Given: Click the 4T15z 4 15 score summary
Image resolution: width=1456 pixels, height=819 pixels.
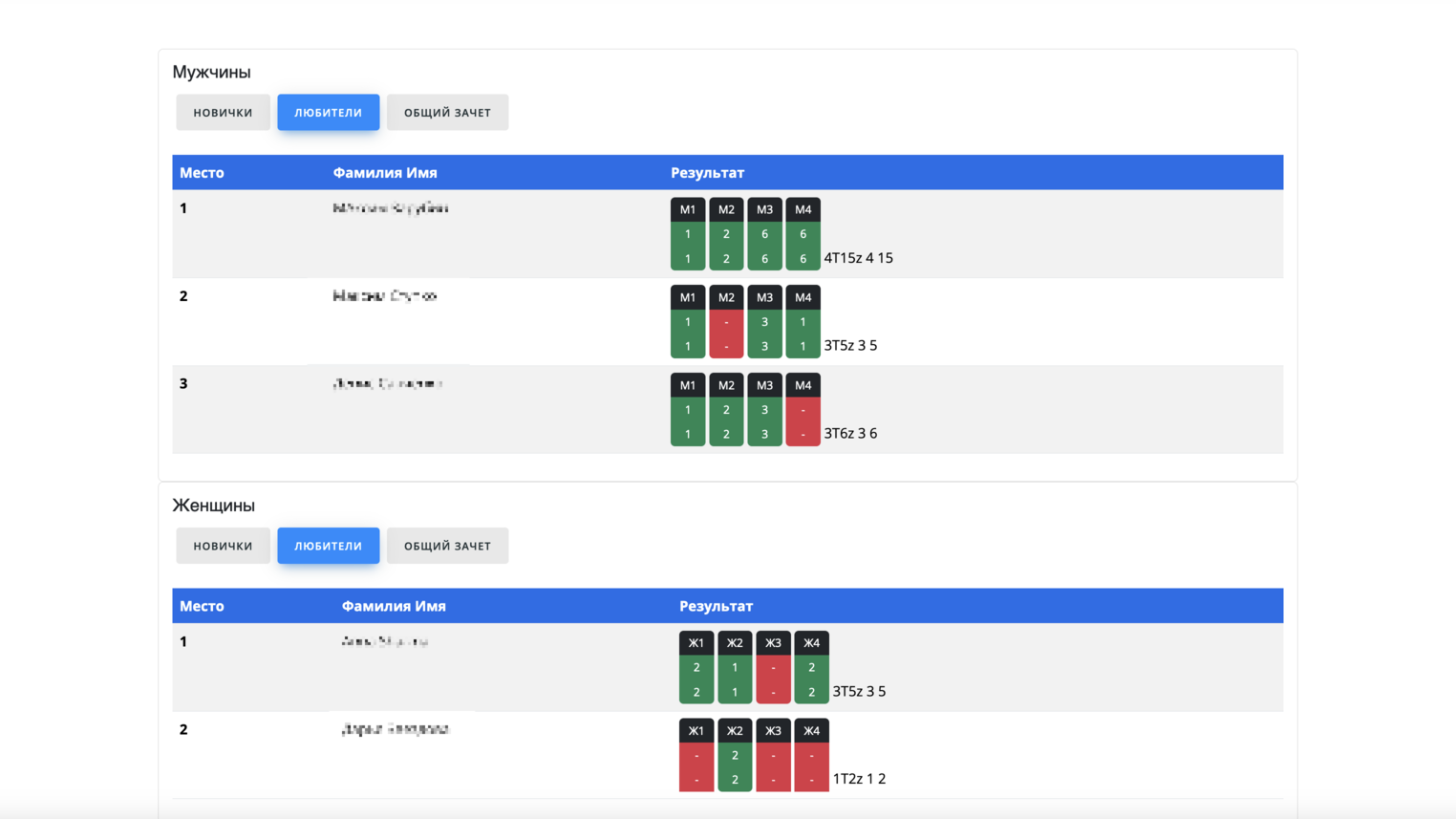Looking at the screenshot, I should [x=858, y=258].
